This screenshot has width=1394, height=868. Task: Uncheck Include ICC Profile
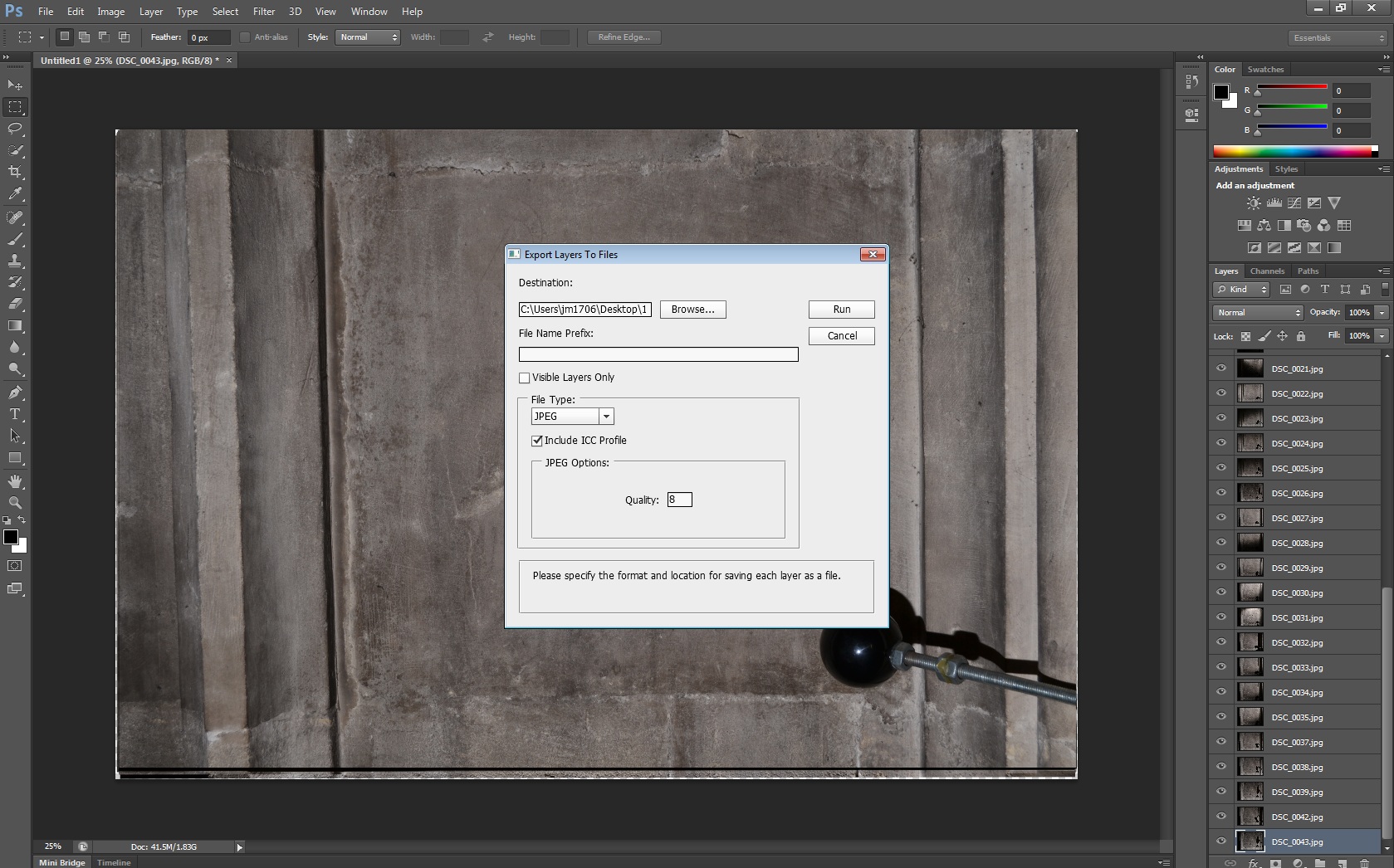537,441
